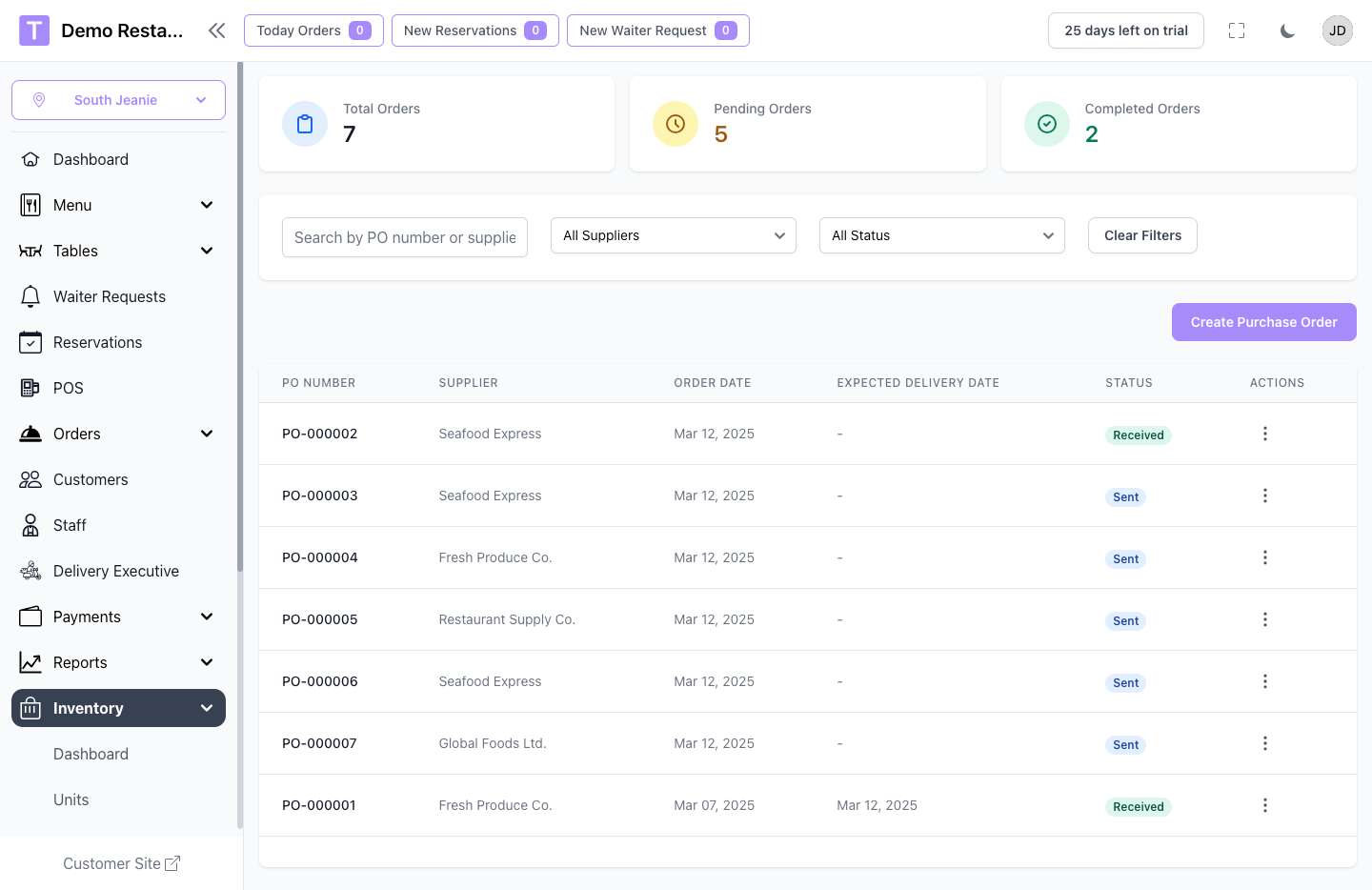Collapse the sidebar with double-chevron icon
The image size is (1372, 890).
[217, 30]
